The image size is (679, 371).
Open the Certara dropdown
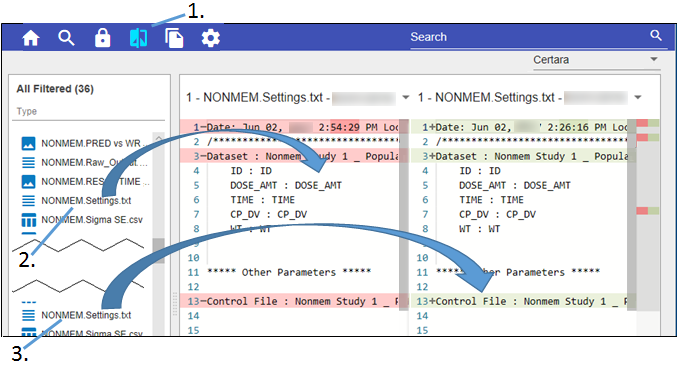coord(596,60)
